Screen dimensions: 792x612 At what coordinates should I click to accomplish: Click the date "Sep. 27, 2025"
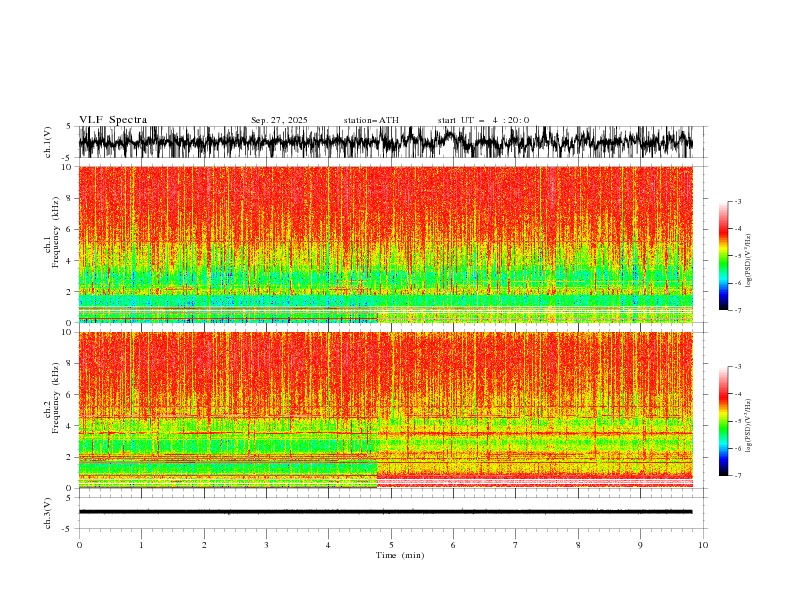click(x=279, y=120)
